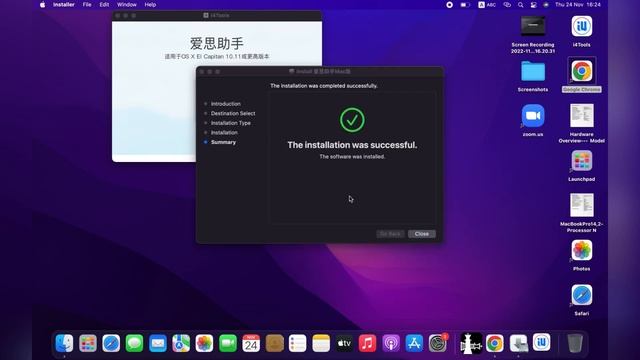Click the 爱思助手 title in i4Tools window
The width and height of the screenshot is (640, 360).
click(x=217, y=43)
